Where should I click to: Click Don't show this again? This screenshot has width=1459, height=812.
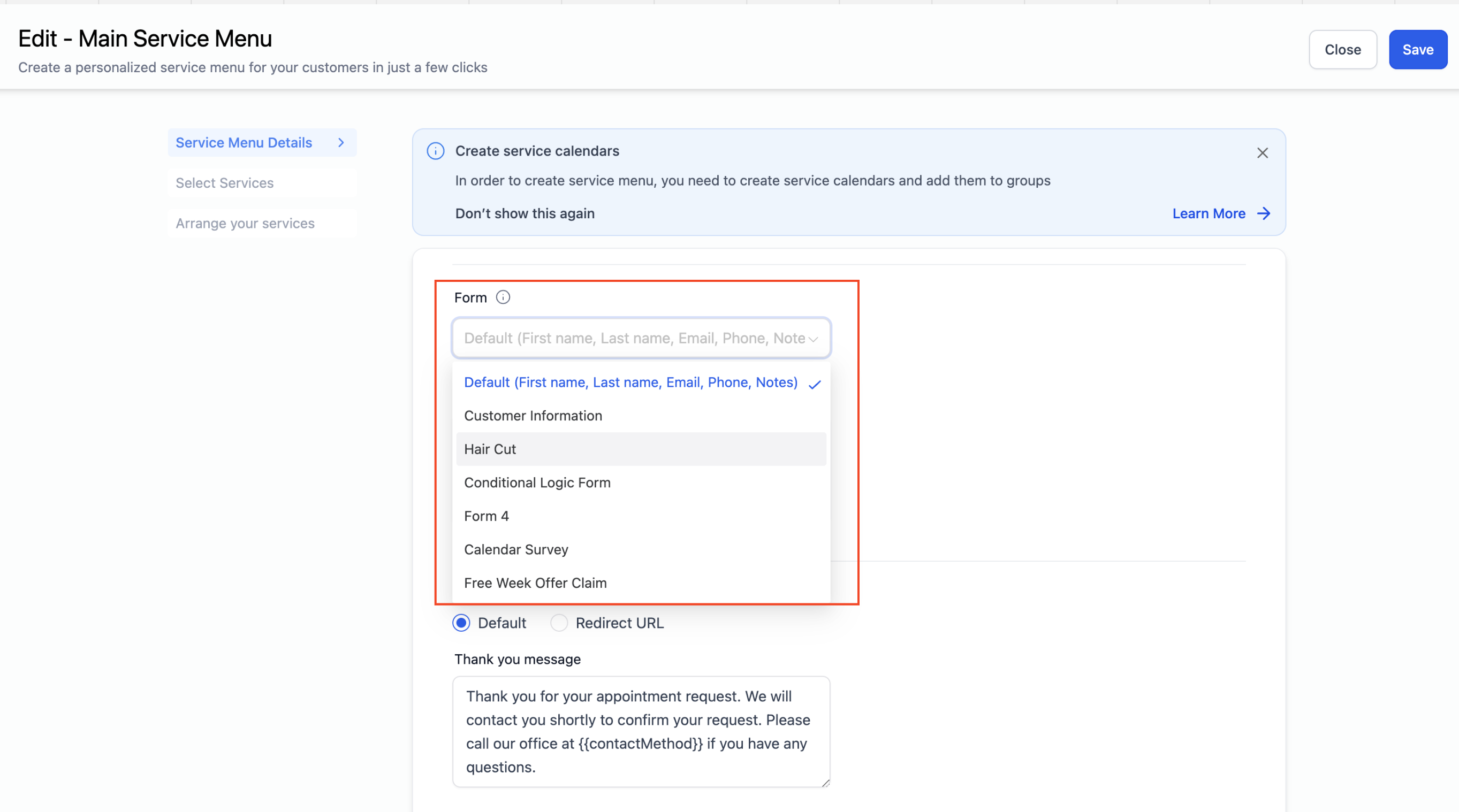coord(525,213)
